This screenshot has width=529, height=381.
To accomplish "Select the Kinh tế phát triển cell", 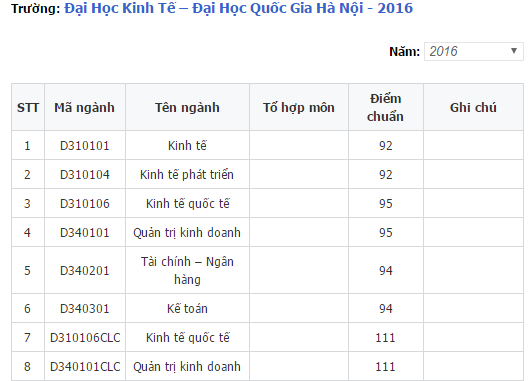I will click(x=187, y=174).
